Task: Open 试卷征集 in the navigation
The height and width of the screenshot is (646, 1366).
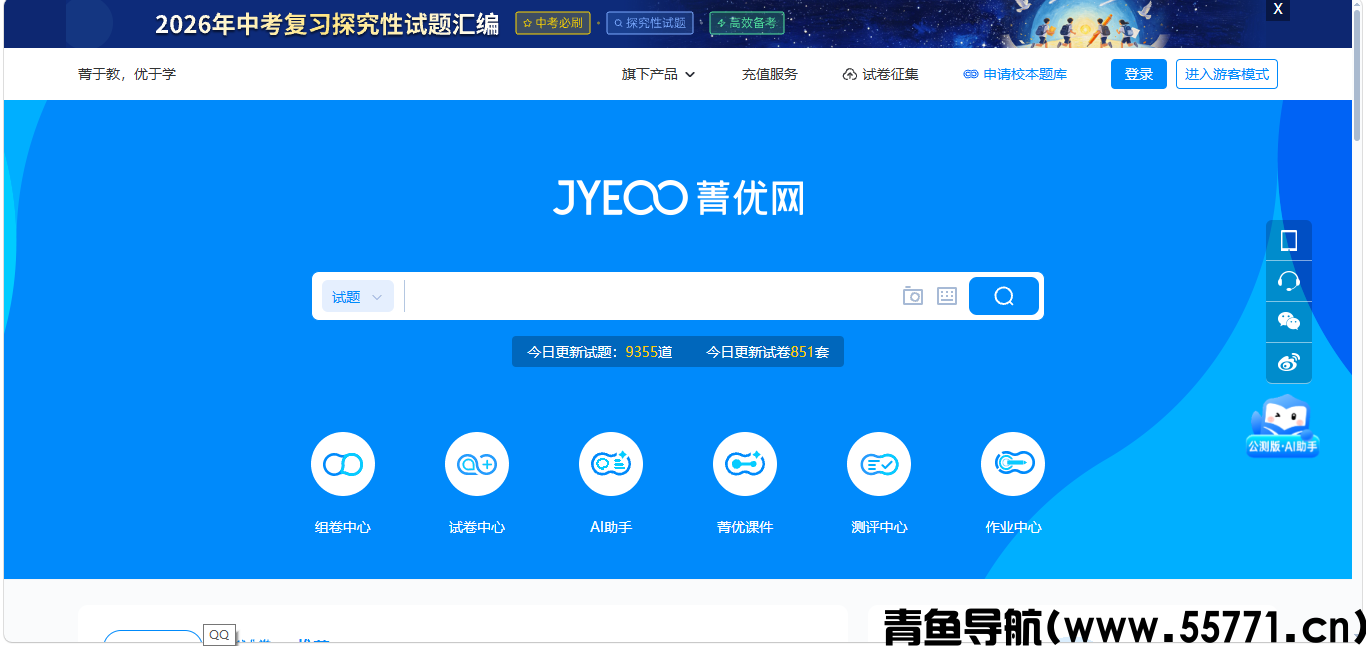Action: (881, 74)
